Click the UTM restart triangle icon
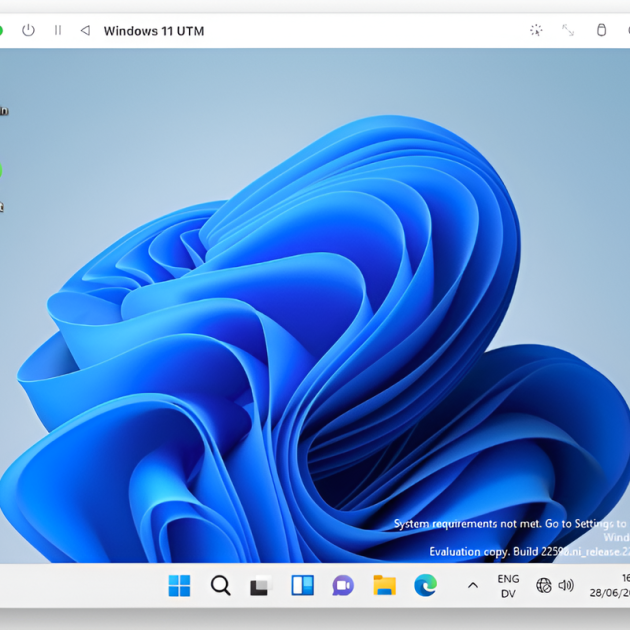The height and width of the screenshot is (630, 630). (85, 31)
